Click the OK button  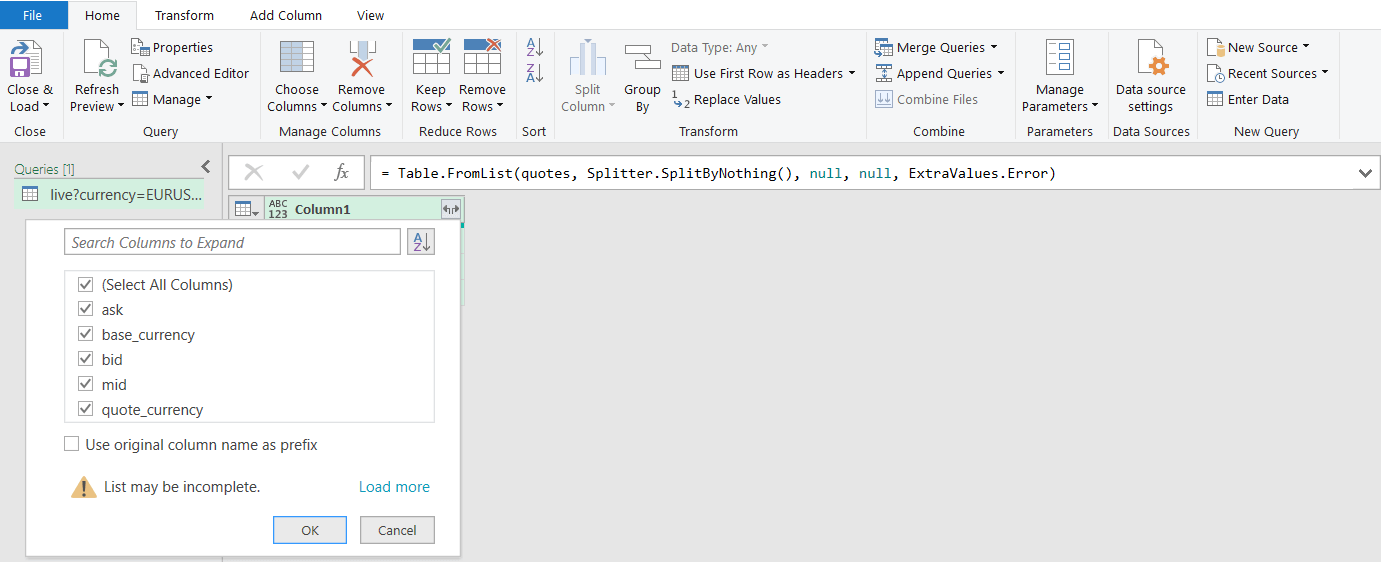pyautogui.click(x=310, y=530)
